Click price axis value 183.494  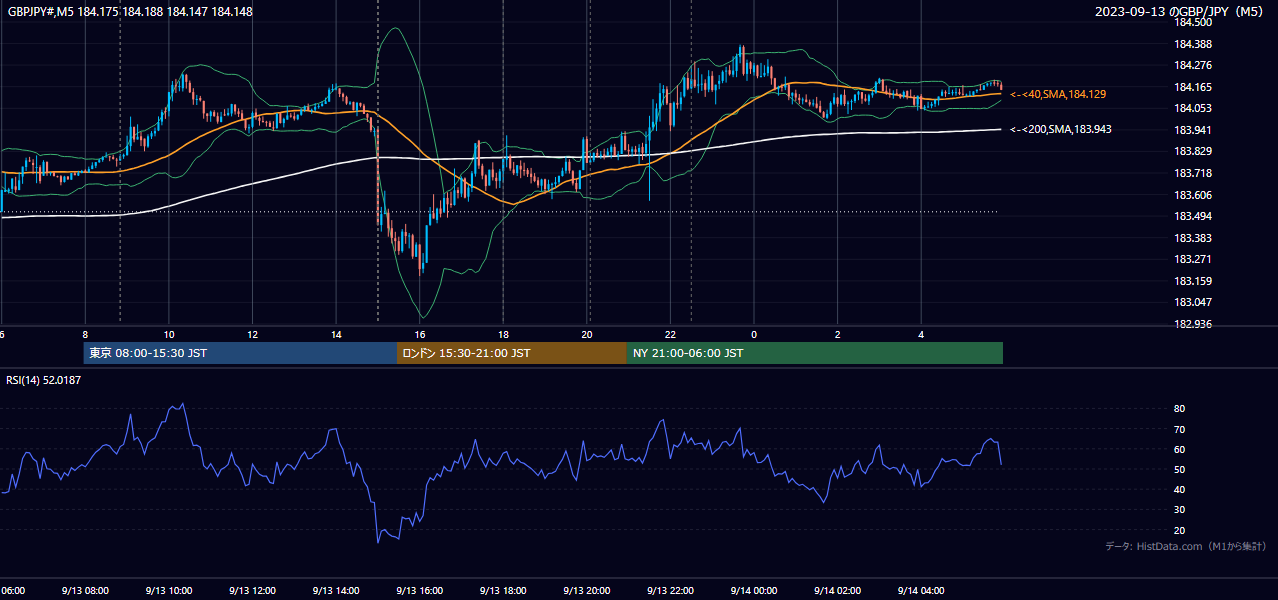(1193, 216)
